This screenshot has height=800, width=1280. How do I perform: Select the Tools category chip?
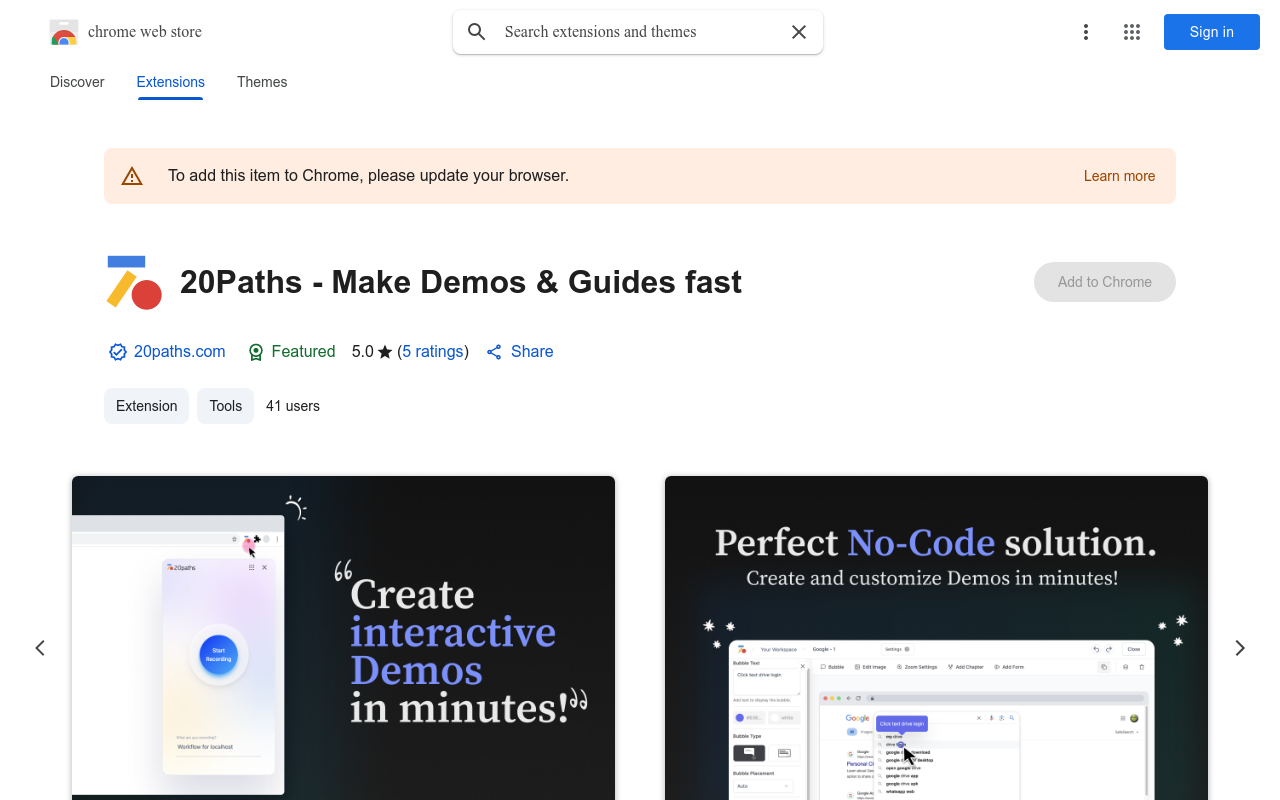[x=226, y=406]
